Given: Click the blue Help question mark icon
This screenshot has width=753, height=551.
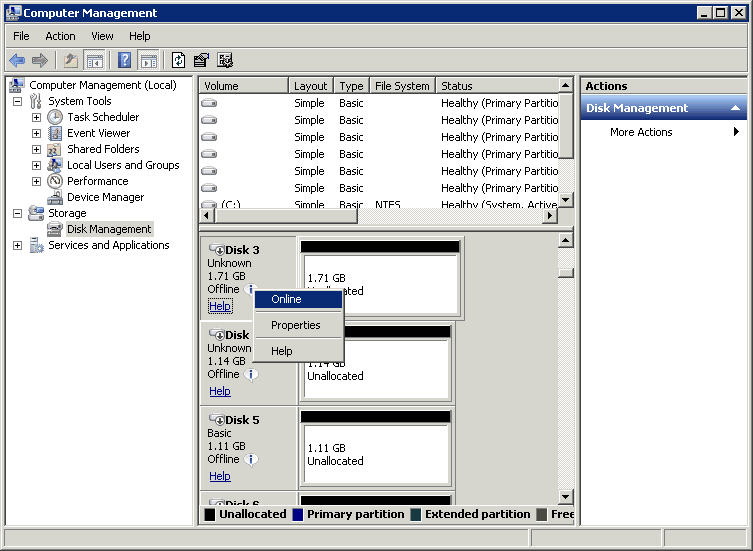Looking at the screenshot, I should tap(124, 61).
